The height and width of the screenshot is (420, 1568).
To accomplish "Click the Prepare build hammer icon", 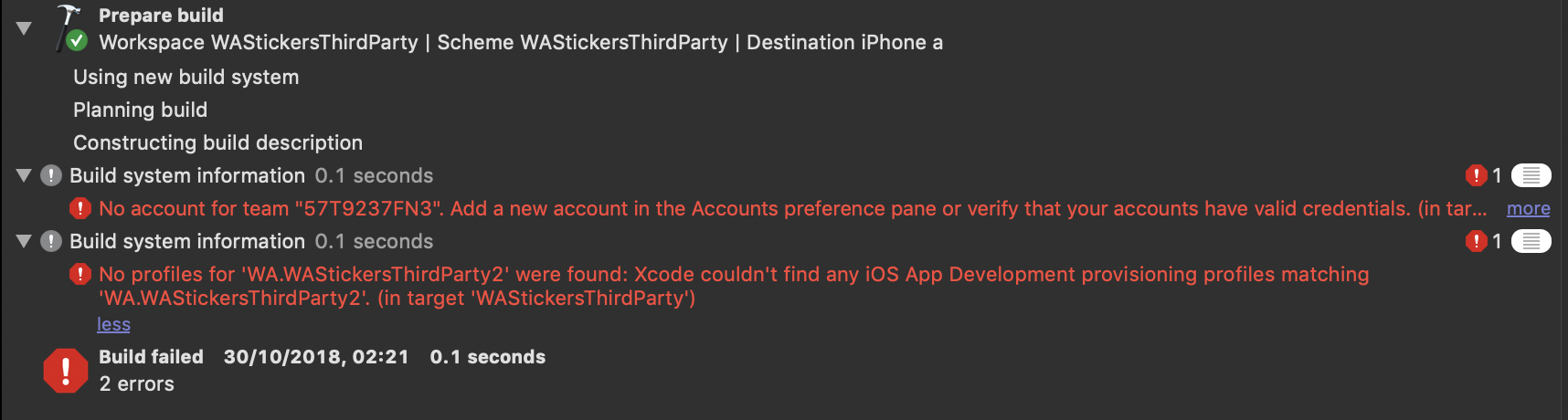I will 68,26.
